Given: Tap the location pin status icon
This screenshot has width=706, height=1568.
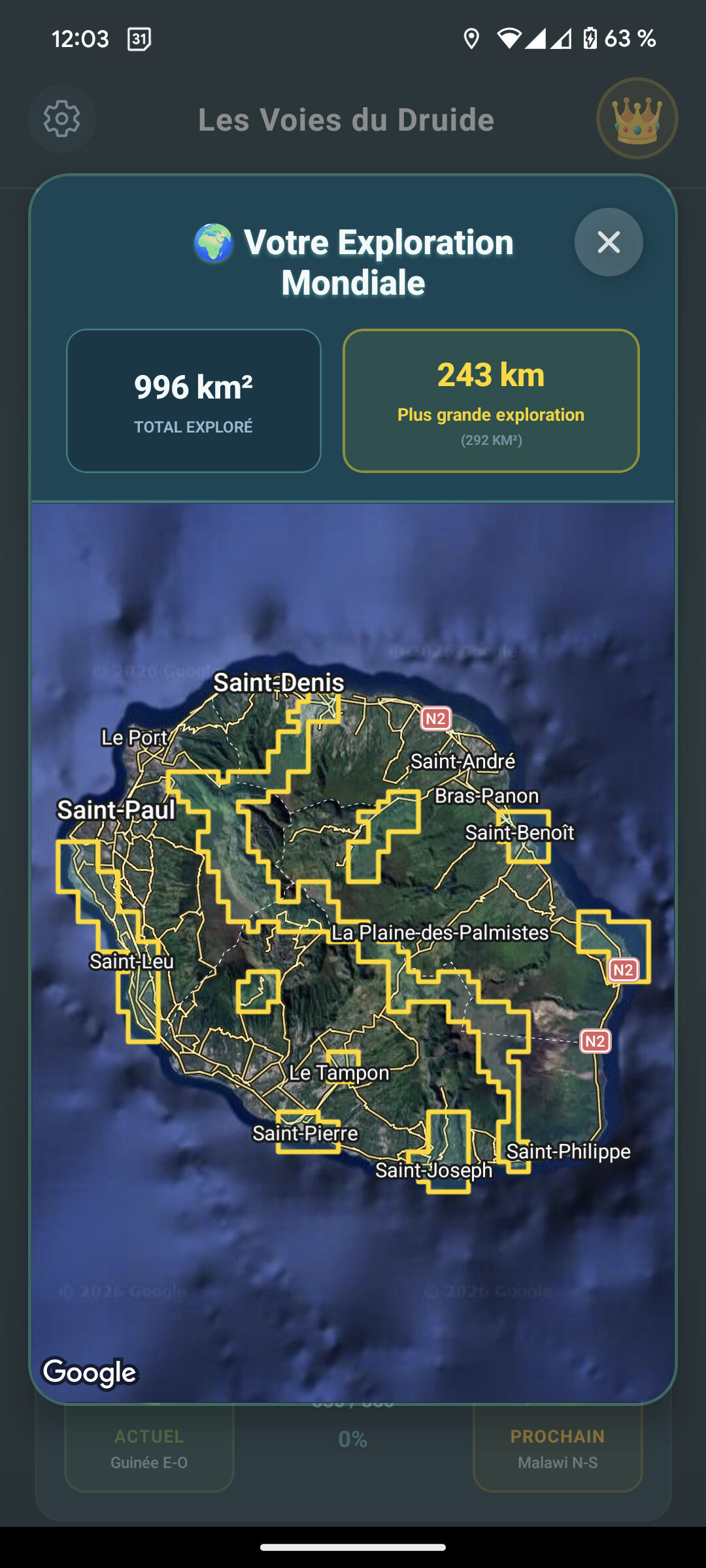Looking at the screenshot, I should (471, 39).
